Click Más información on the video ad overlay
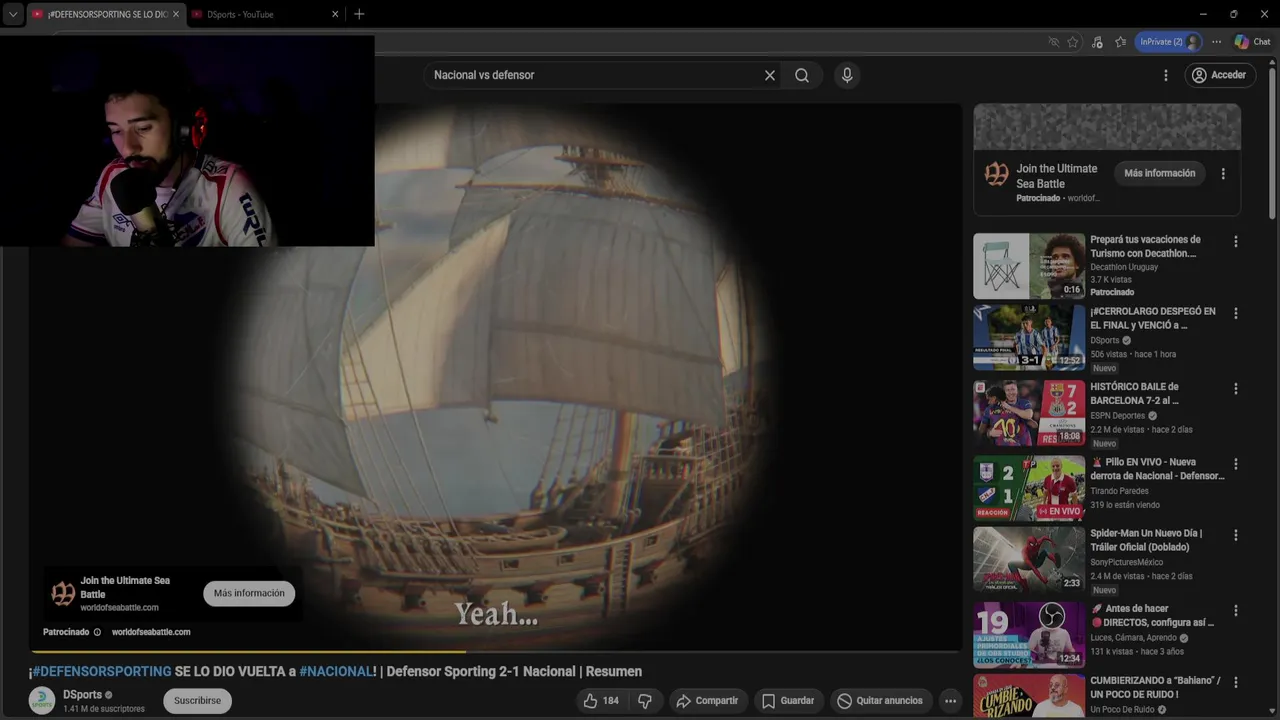This screenshot has height=720, width=1280. click(x=249, y=593)
